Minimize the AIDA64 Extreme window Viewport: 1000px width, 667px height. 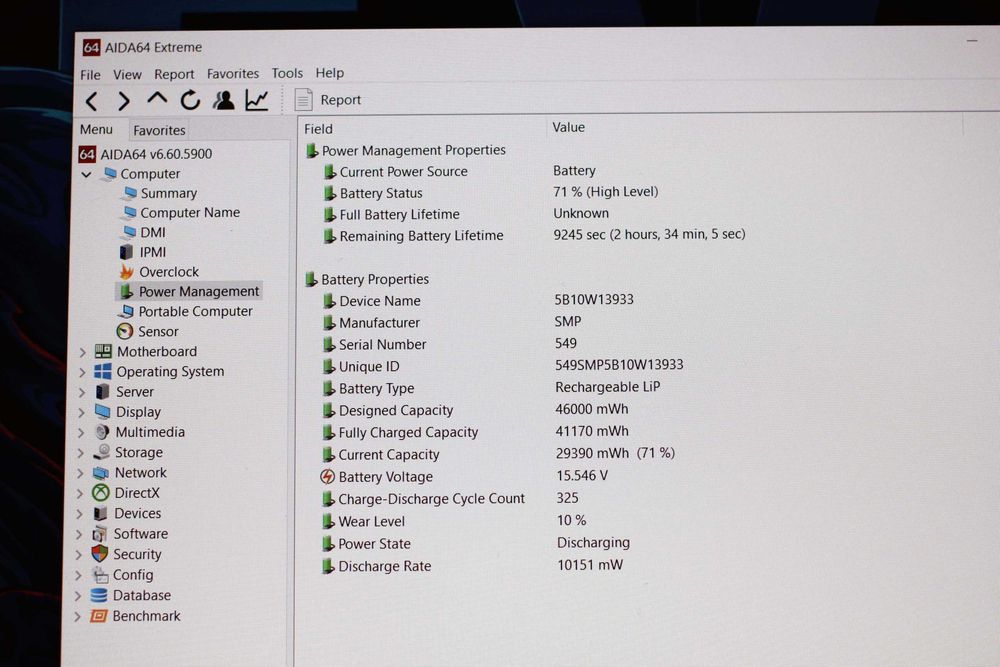[x=971, y=41]
